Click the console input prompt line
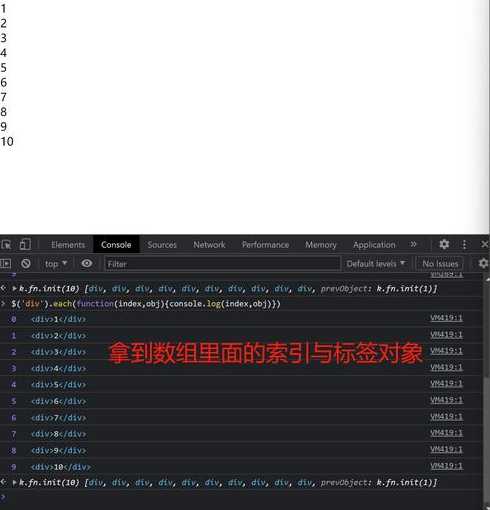 tap(240, 498)
